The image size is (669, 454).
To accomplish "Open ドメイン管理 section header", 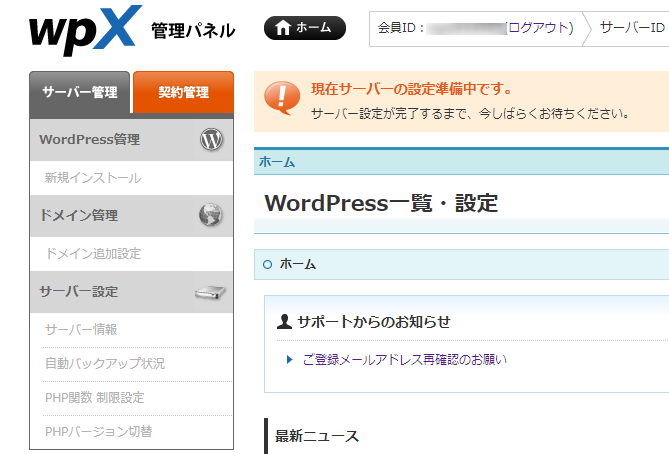I will pyautogui.click(x=131, y=215).
